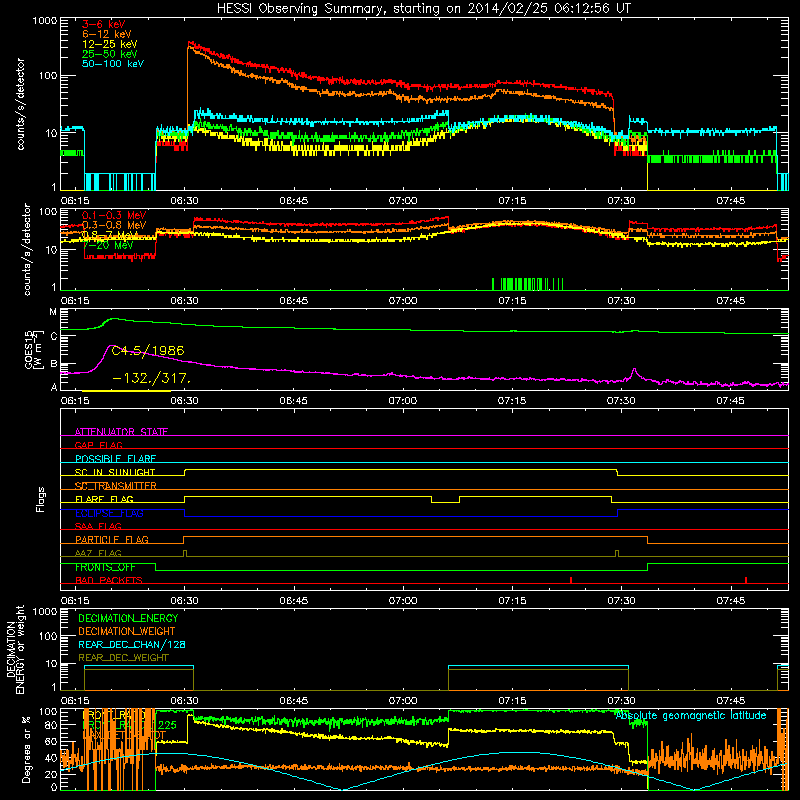Click the Absolute geomagnetic latitude label
This screenshot has height=800, width=800.
tap(691, 716)
